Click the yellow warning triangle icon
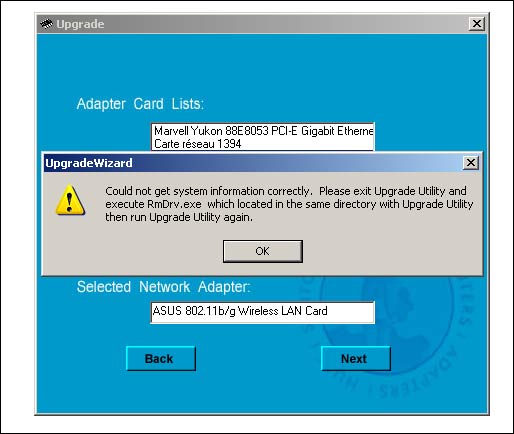Screen dimensions: 514x434 pos(70,200)
